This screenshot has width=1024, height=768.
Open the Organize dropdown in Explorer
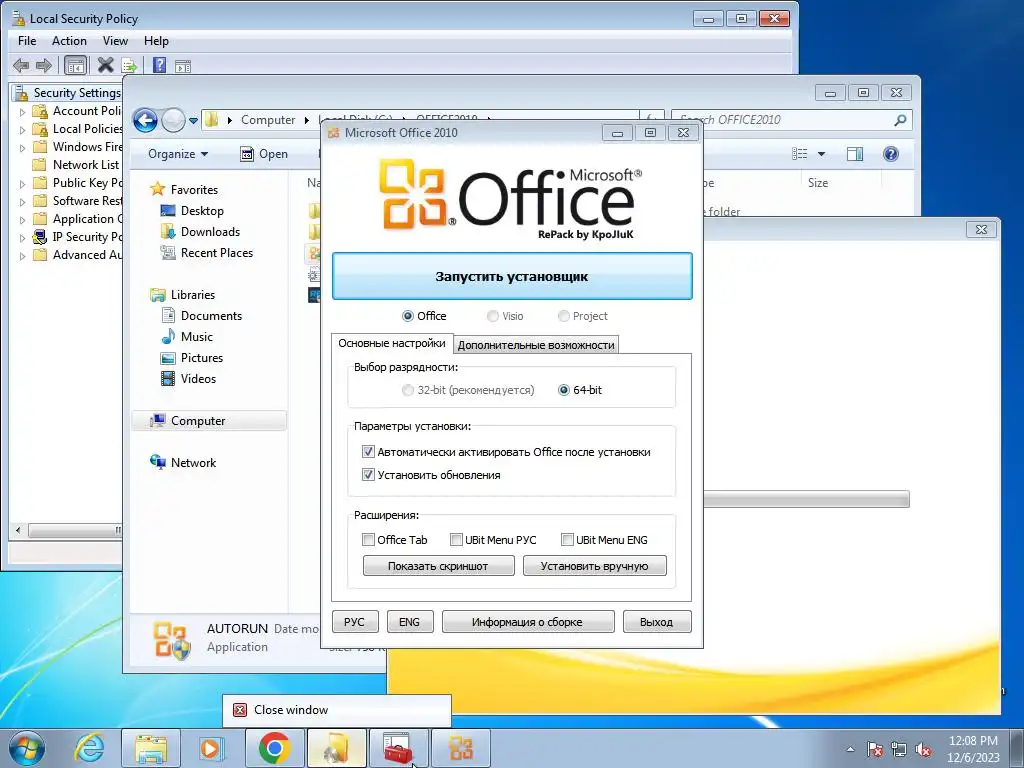[178, 154]
